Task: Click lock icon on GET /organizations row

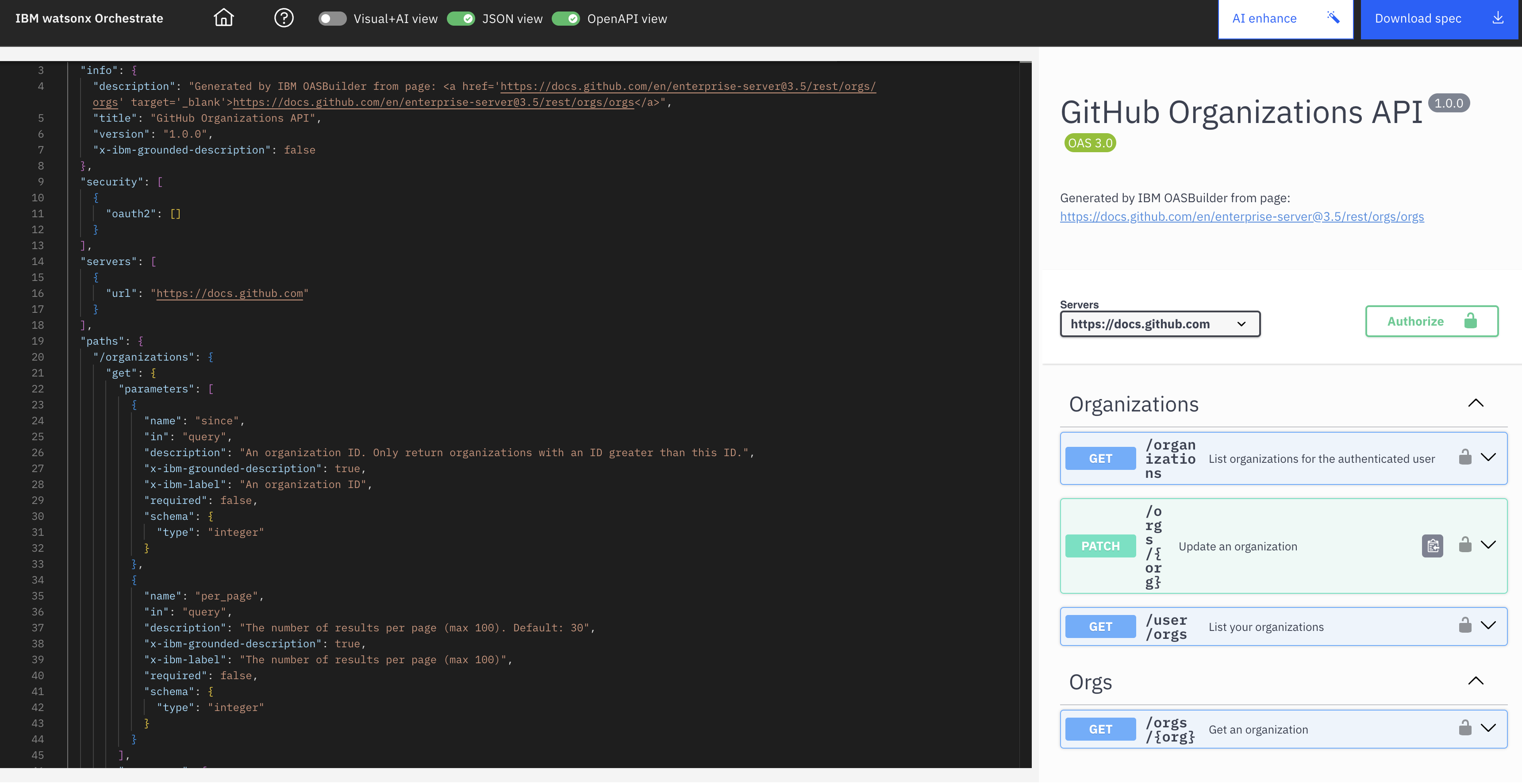Action: pos(1464,457)
